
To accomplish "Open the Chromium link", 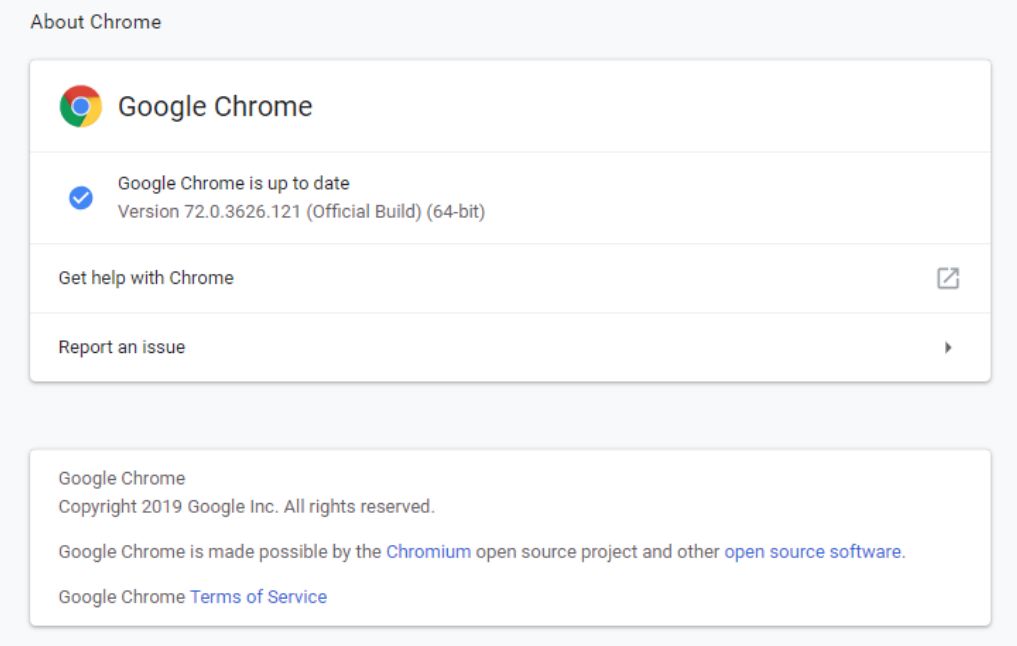I will tap(428, 551).
